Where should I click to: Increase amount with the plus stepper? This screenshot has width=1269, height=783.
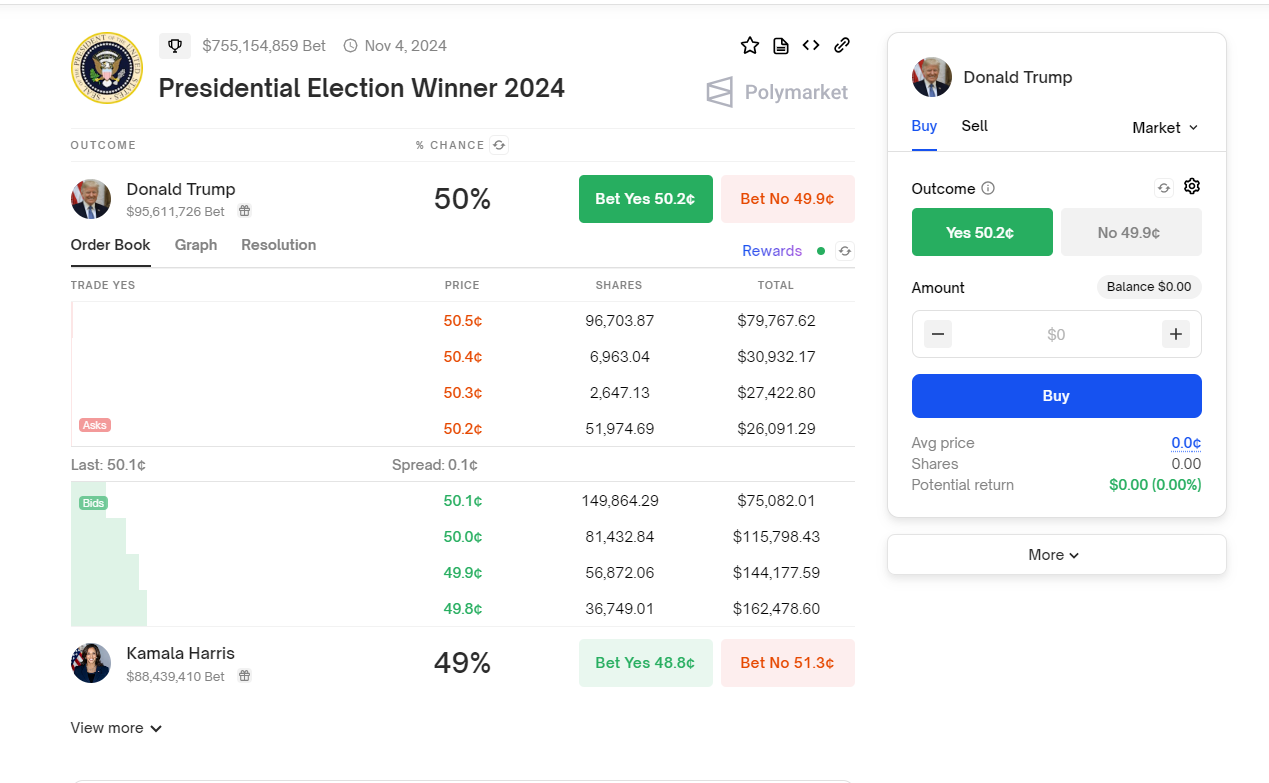pos(1175,334)
